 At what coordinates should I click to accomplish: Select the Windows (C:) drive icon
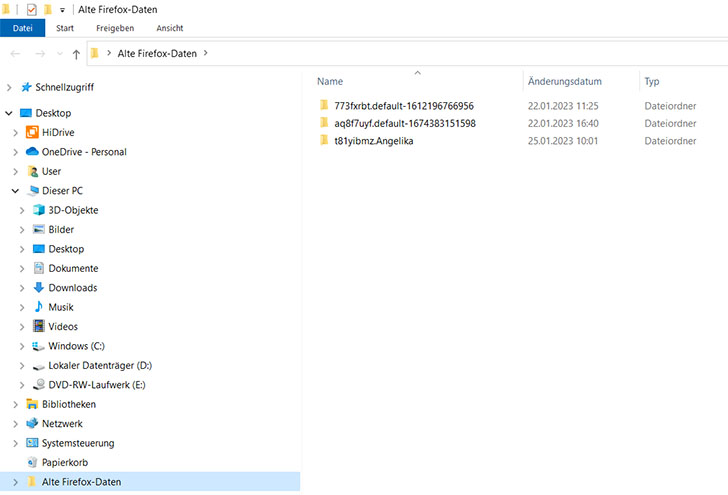click(38, 346)
